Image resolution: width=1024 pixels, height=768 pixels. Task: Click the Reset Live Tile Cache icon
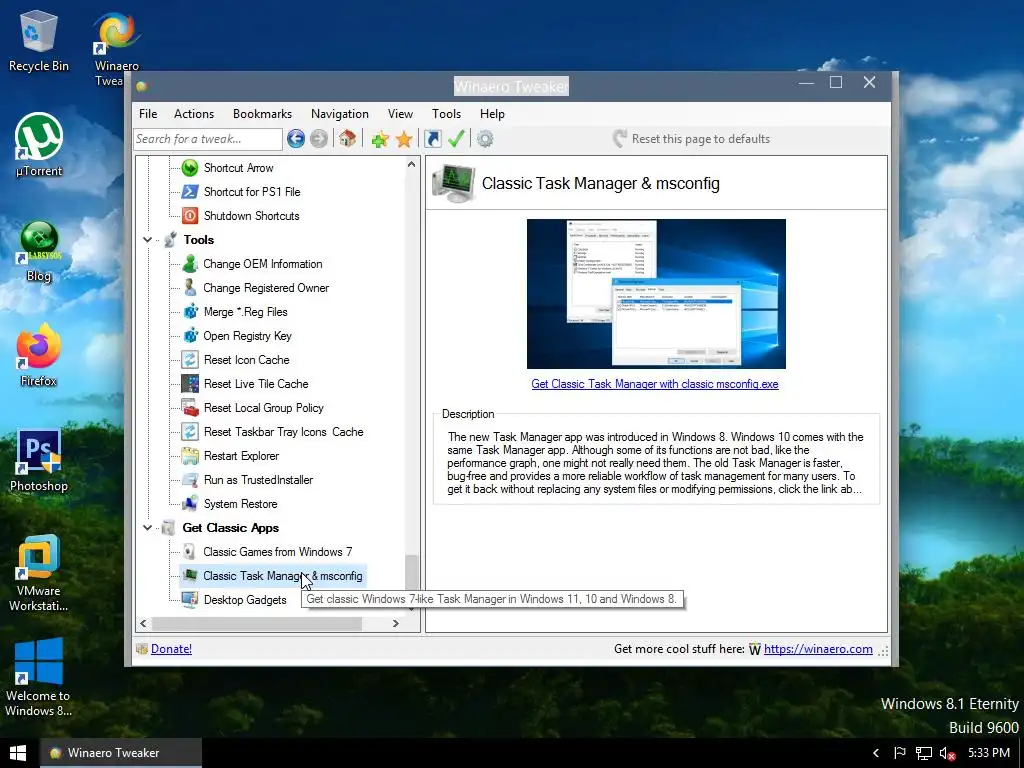point(190,384)
